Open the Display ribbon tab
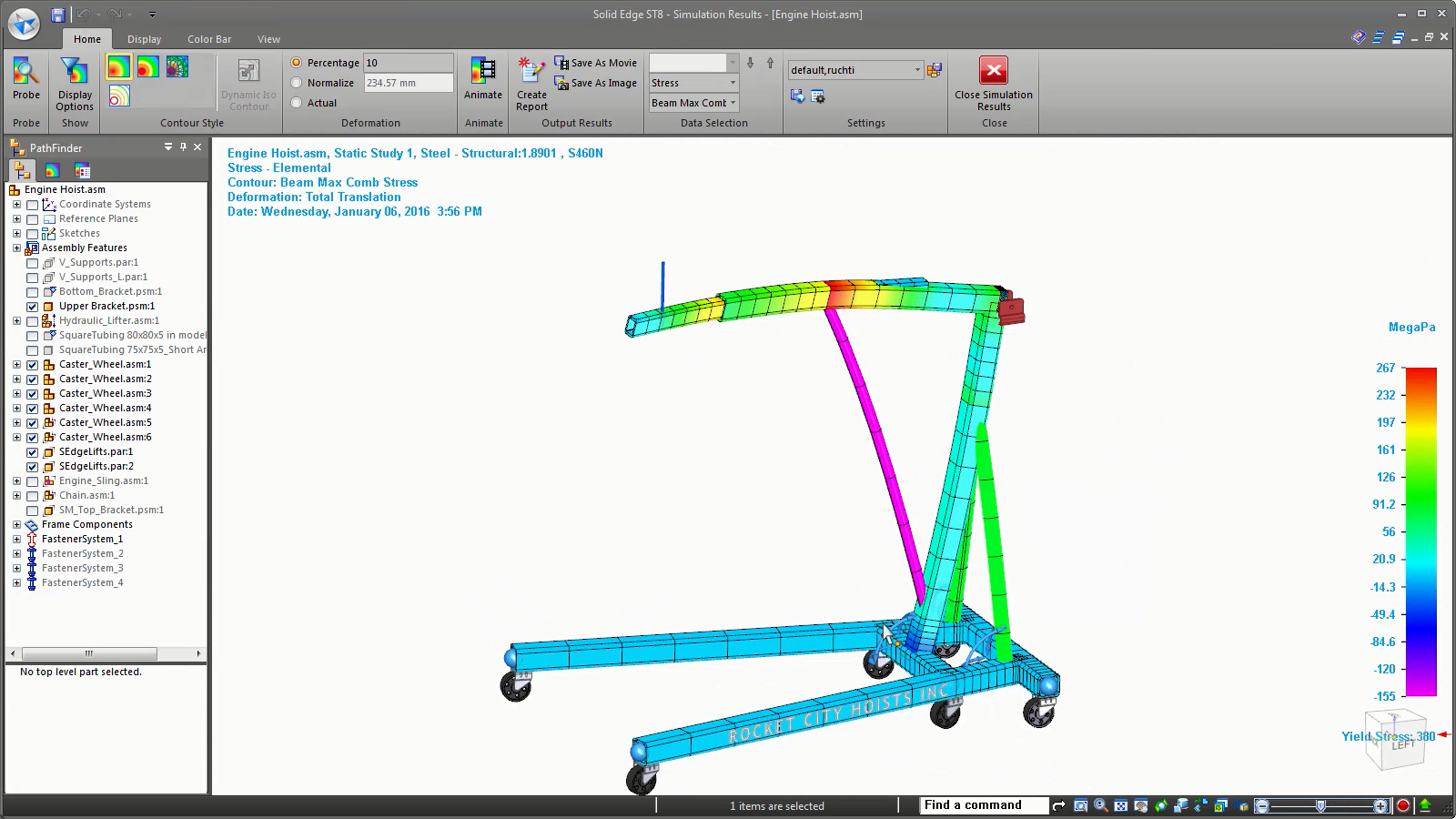This screenshot has width=1456, height=819. pyautogui.click(x=144, y=39)
